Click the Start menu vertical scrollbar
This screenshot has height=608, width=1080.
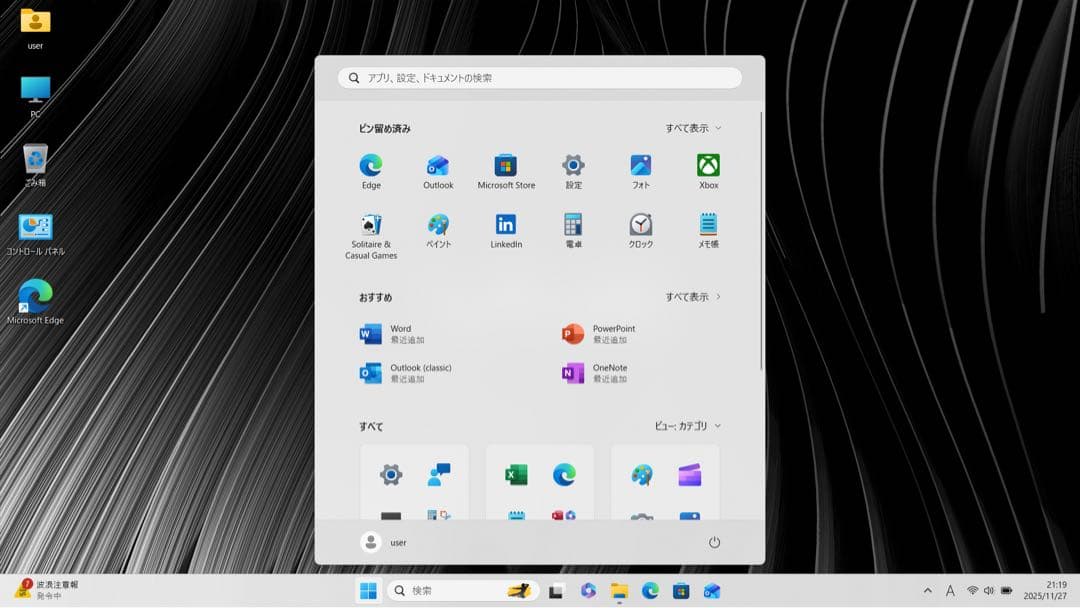[x=762, y=240]
